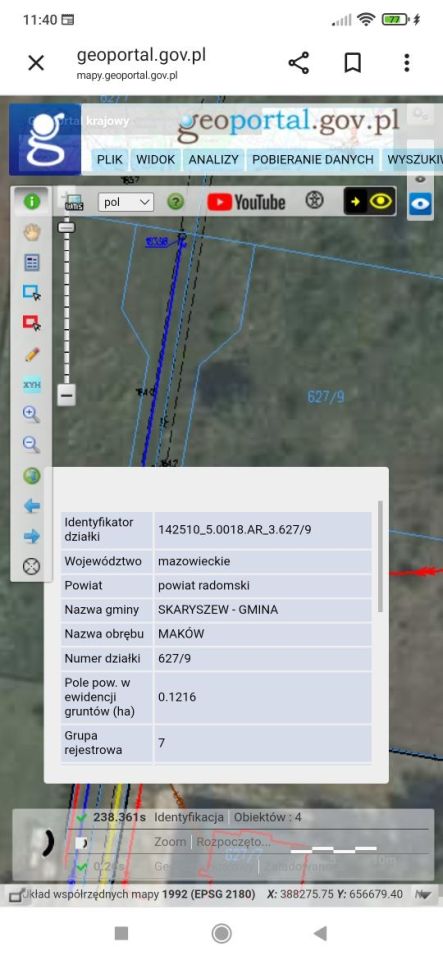Image resolution: width=443 pixels, height=960 pixels.
Task: Tap the Android recent apps square button
Action: 121,933
